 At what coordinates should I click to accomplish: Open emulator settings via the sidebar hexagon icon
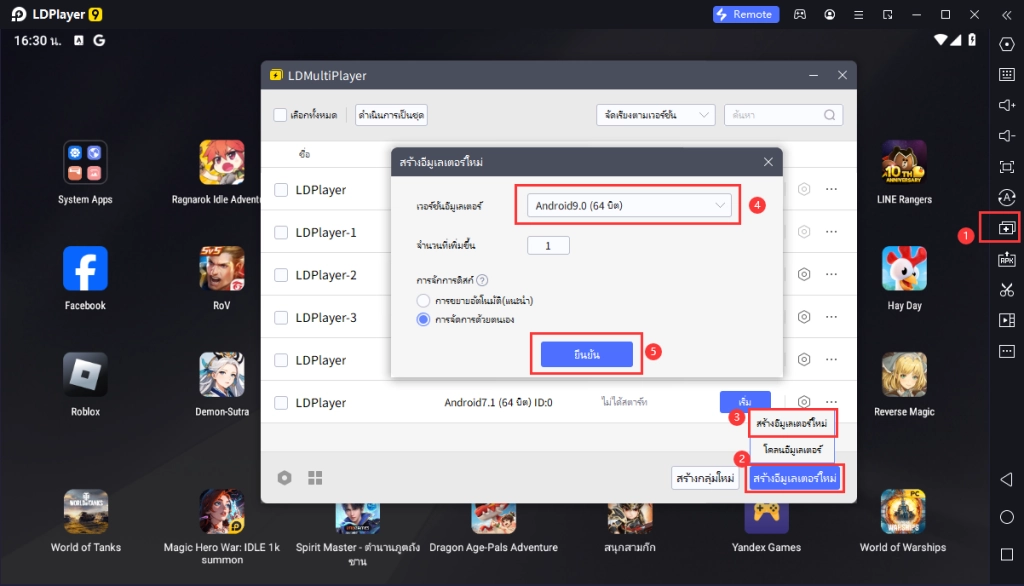click(1006, 44)
